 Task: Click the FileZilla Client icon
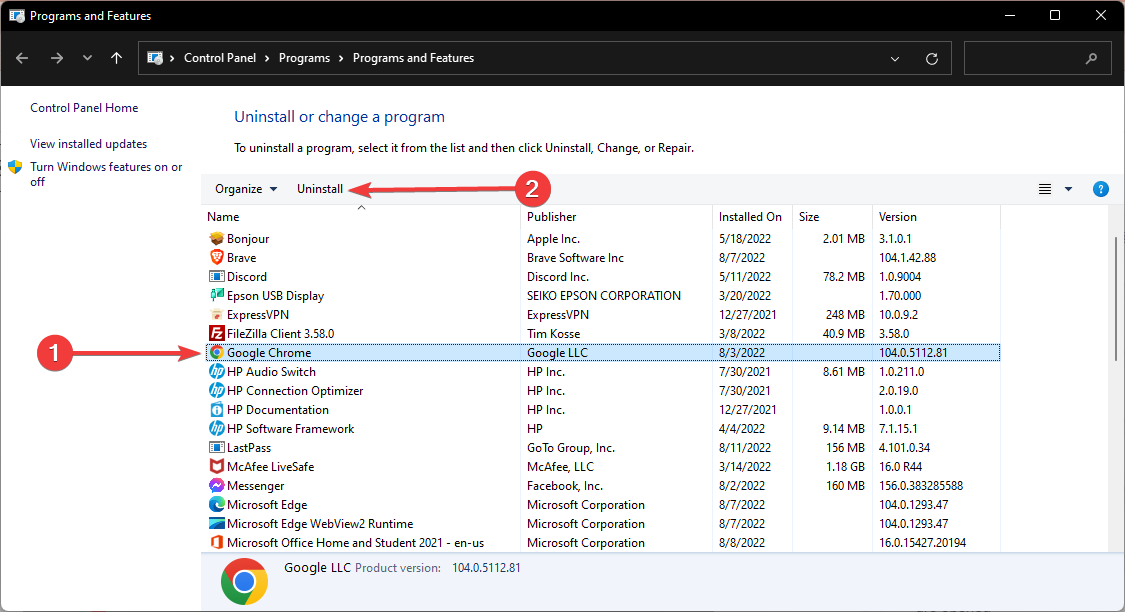tap(217, 334)
